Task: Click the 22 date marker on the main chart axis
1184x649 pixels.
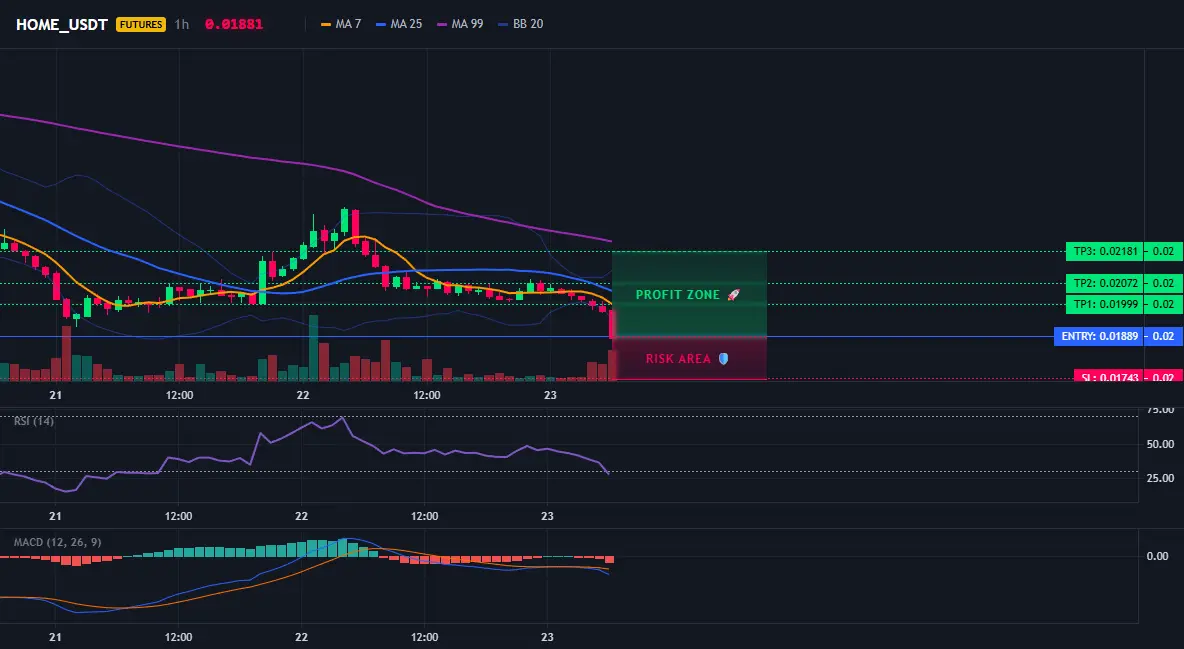Action: point(303,395)
